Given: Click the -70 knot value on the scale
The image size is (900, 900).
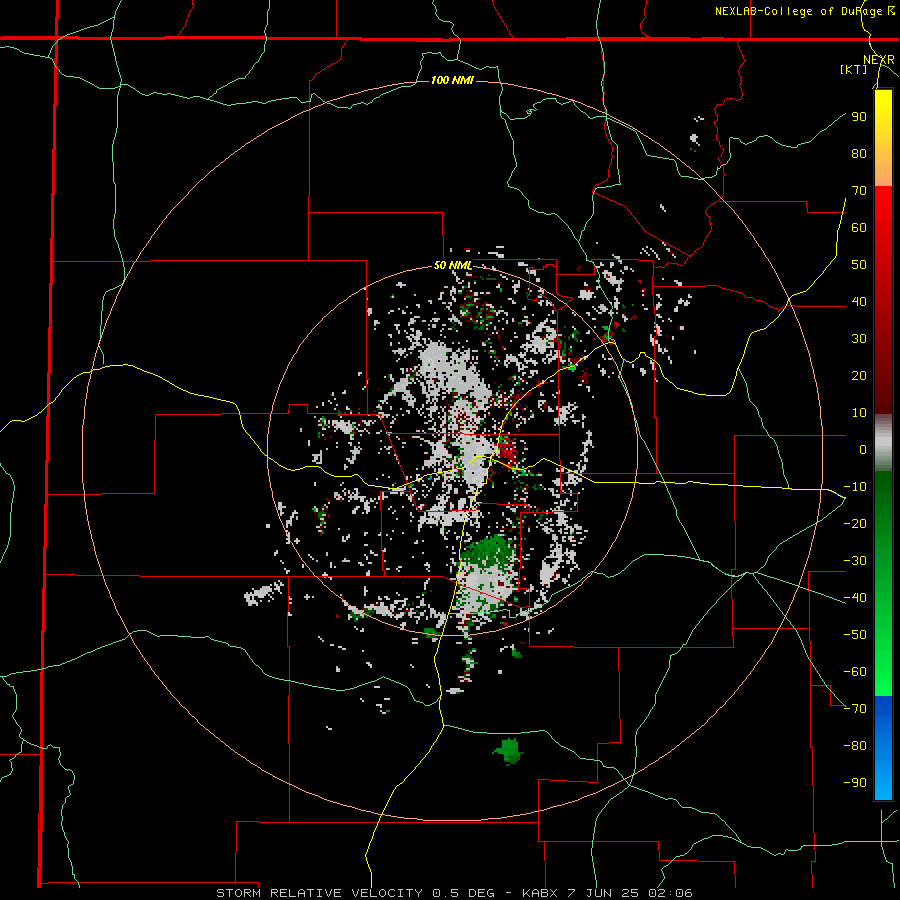Looking at the screenshot, I should (855, 708).
